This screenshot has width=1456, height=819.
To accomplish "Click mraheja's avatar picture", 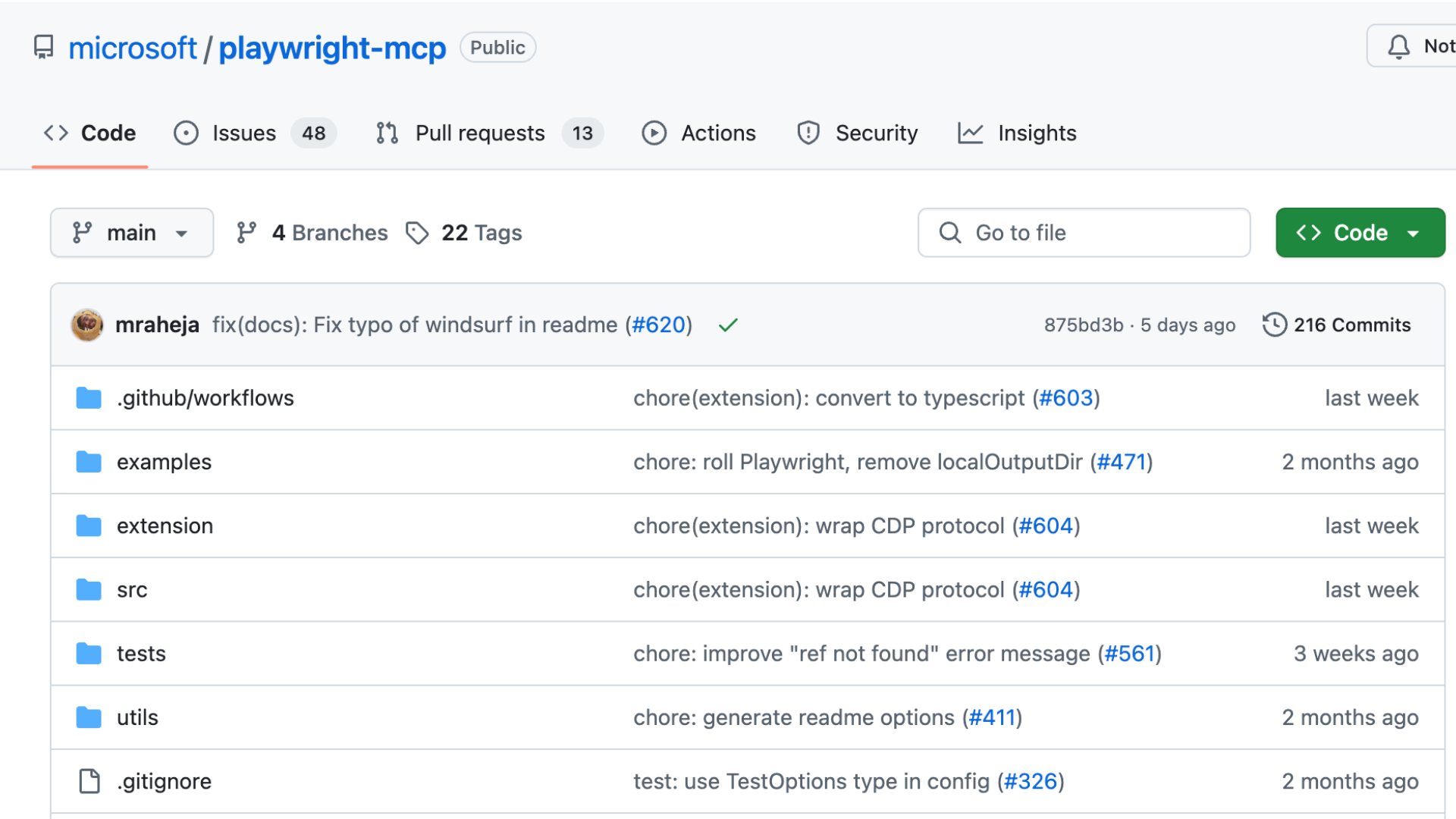I will click(x=87, y=325).
